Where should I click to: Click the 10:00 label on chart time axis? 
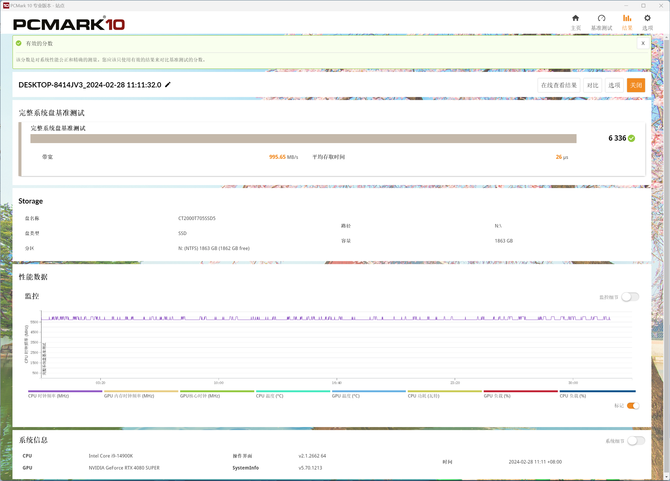[218, 383]
